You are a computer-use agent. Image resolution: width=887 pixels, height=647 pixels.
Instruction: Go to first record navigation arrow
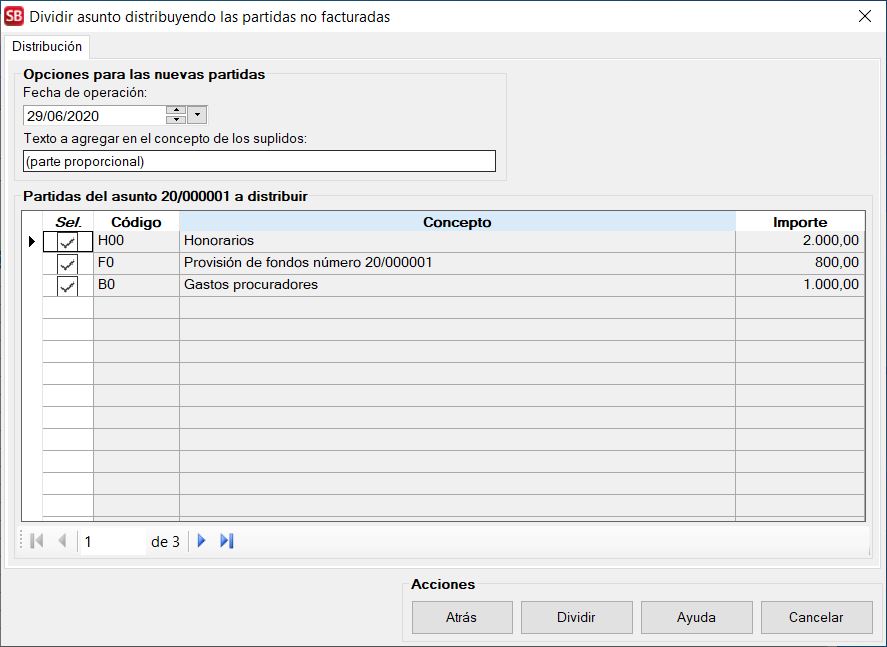(x=37, y=541)
